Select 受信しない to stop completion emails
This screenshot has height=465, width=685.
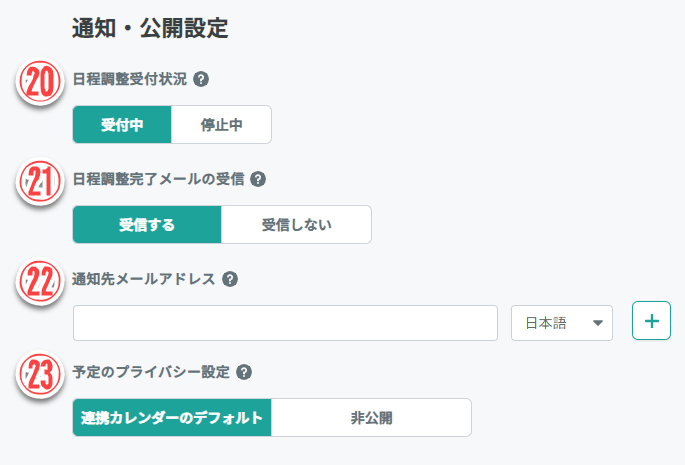[296, 225]
